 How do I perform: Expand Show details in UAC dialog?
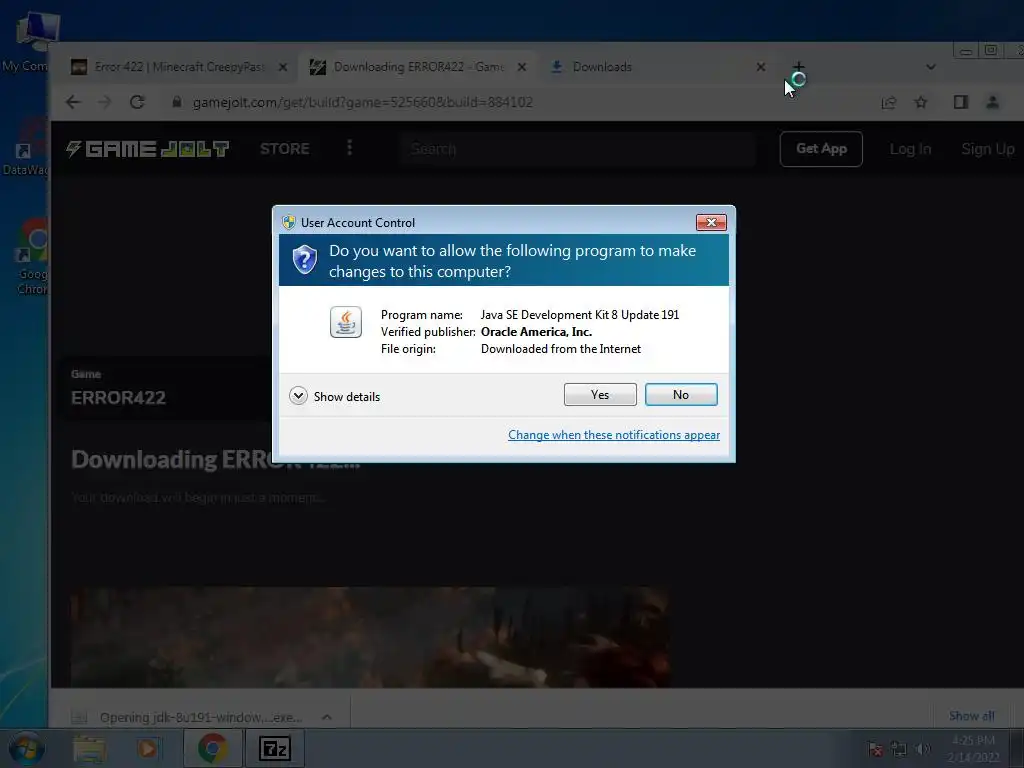pos(335,396)
